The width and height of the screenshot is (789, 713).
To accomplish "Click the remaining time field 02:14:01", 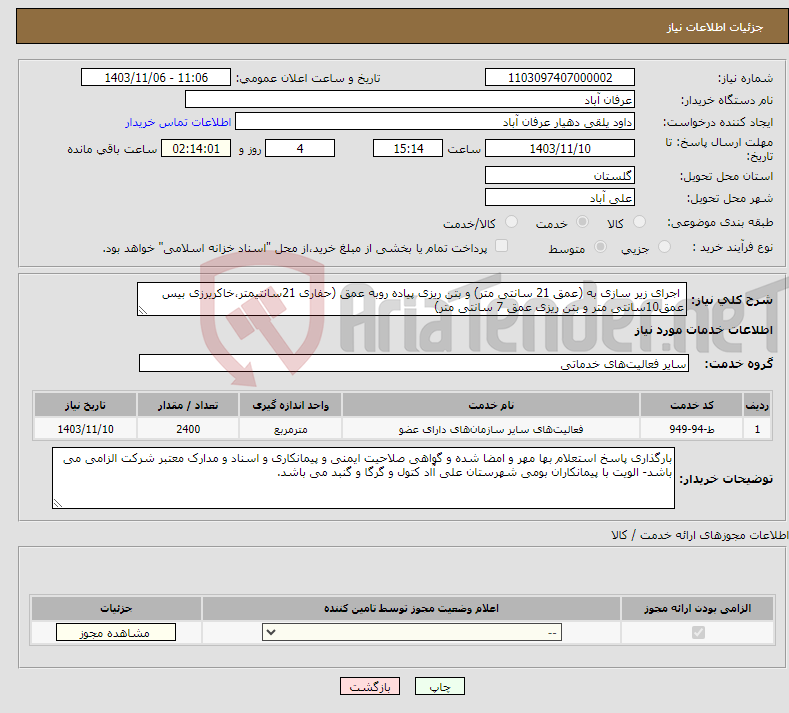I will (x=196, y=148).
